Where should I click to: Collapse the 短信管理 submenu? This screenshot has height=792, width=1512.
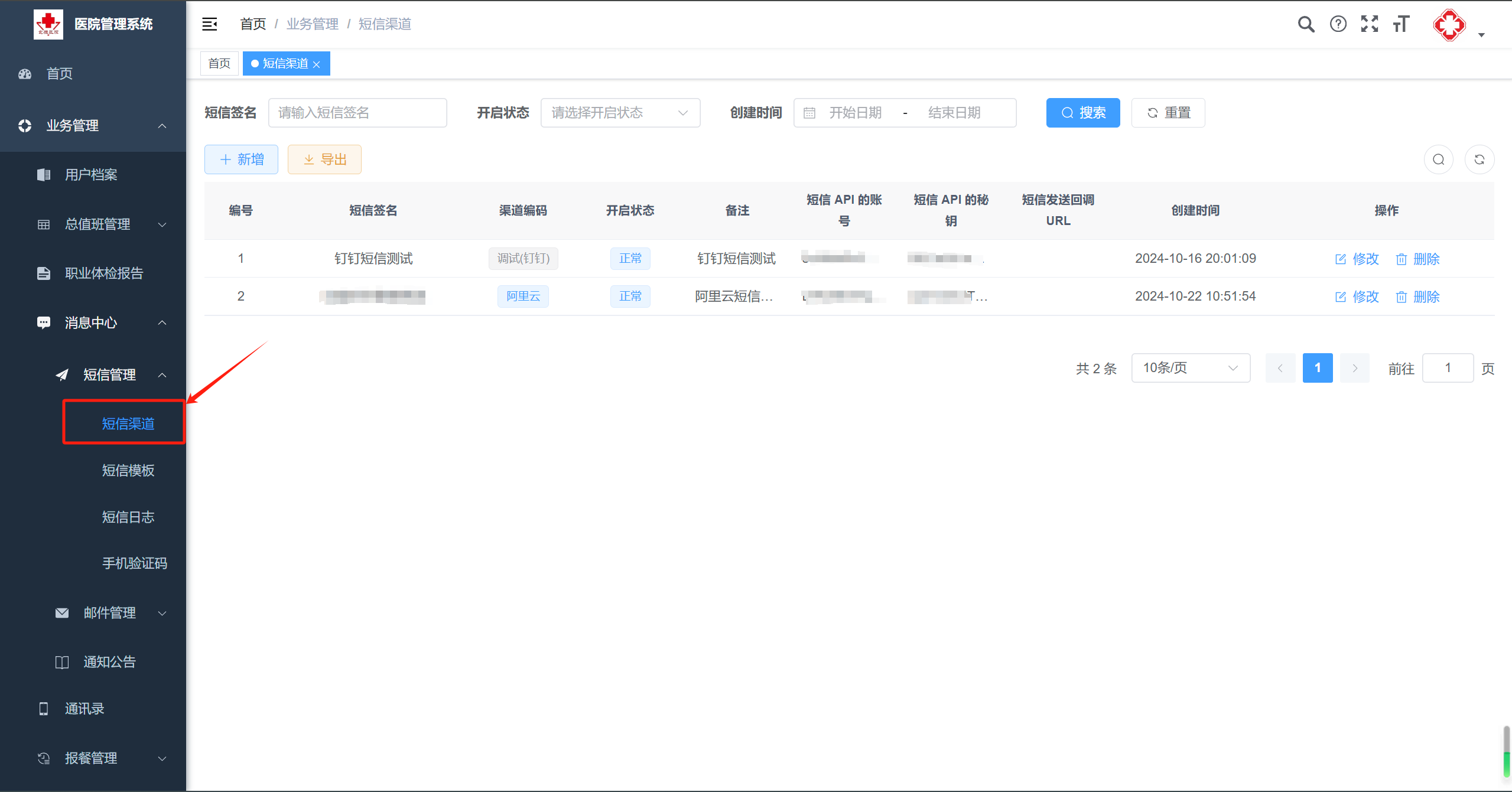(109, 374)
